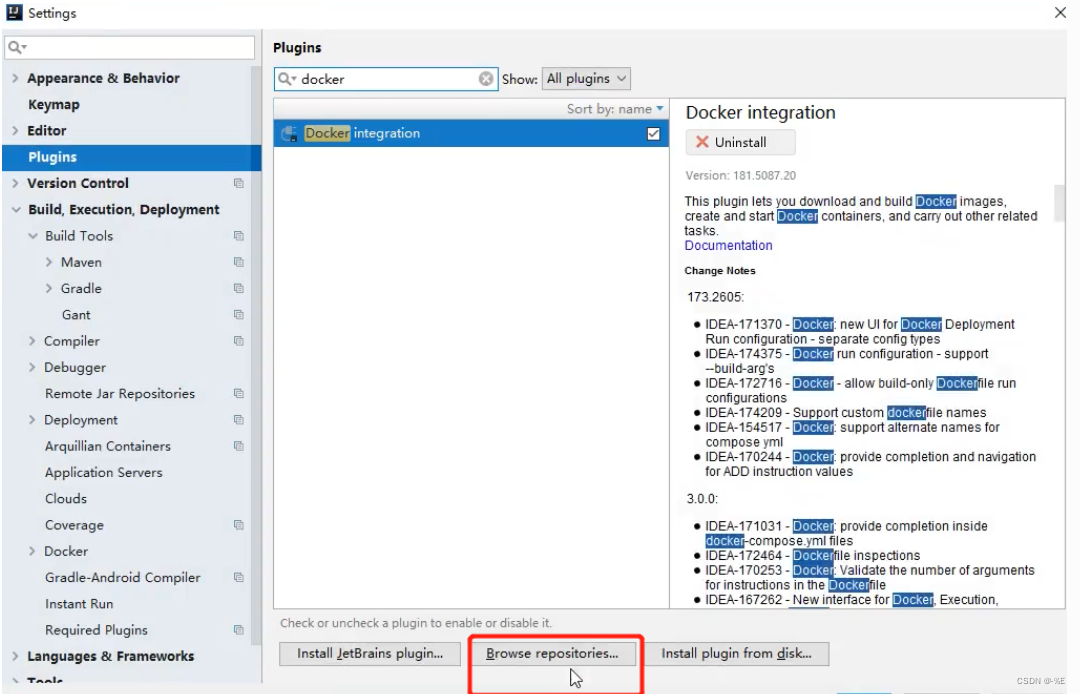The height and width of the screenshot is (694, 1080).
Task: Focus the settings search field
Action: point(129,48)
